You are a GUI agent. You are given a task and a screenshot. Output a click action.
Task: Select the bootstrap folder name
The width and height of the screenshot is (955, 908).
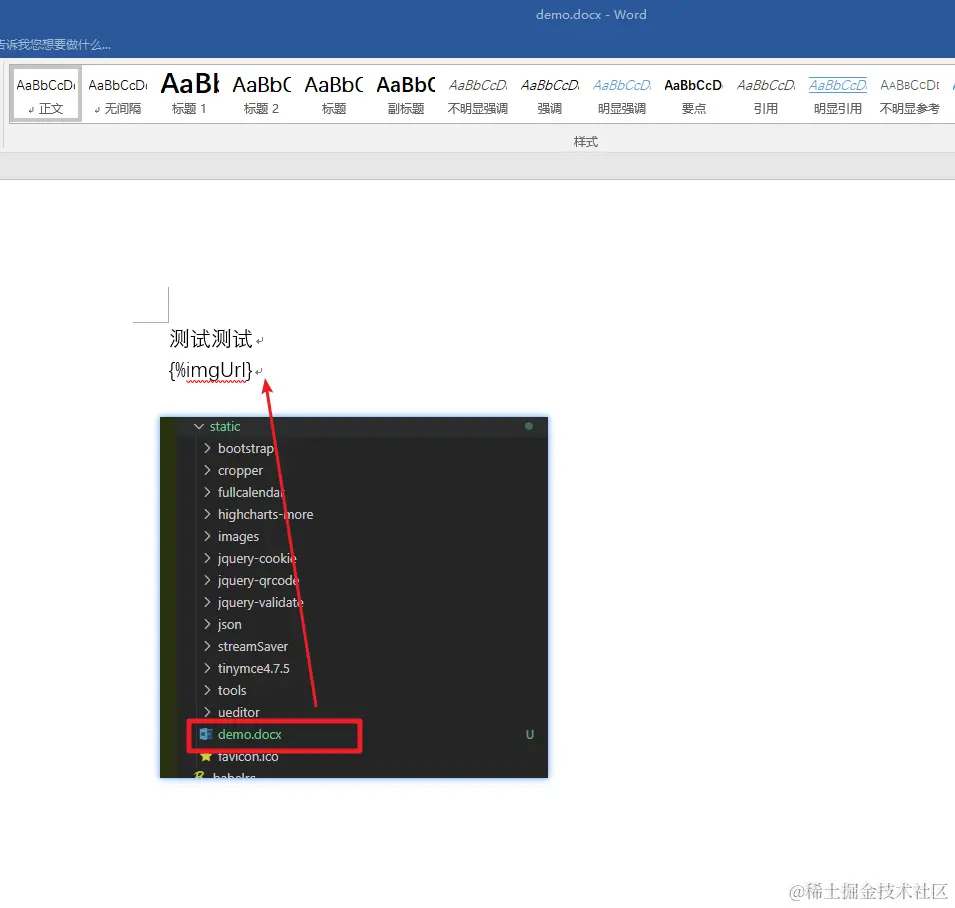click(x=246, y=448)
